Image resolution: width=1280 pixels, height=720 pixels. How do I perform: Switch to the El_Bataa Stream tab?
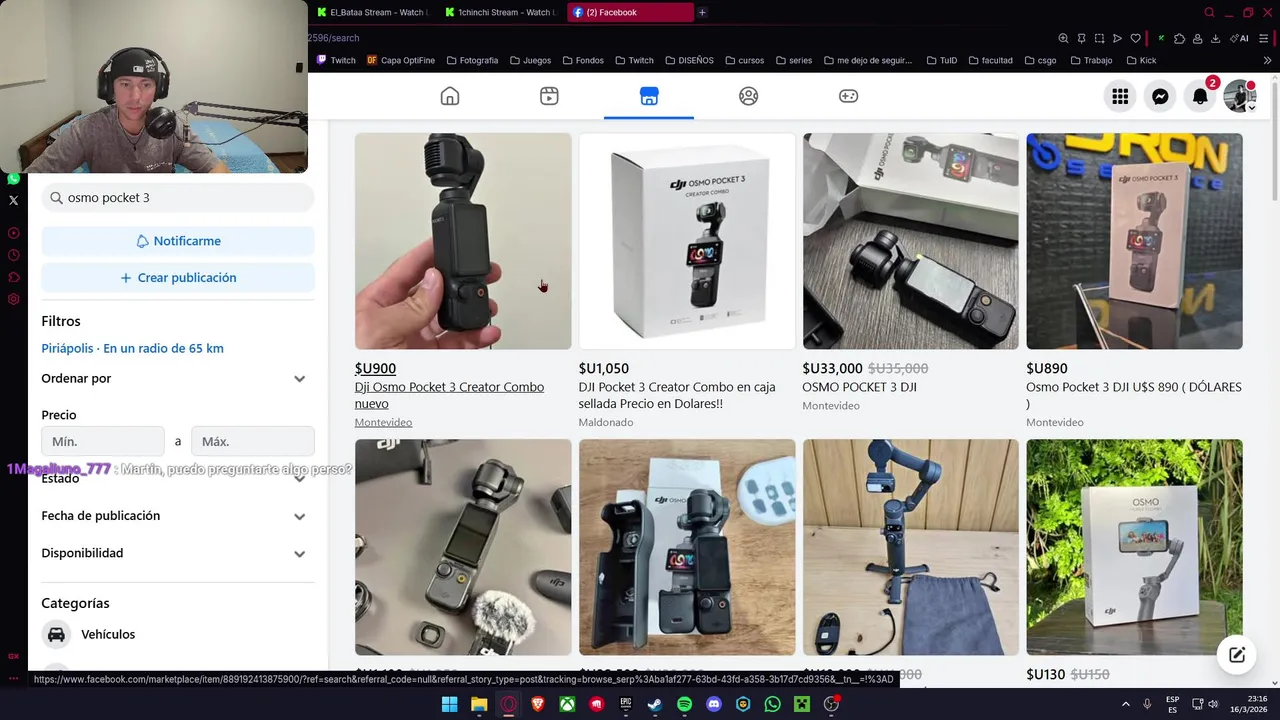(370, 12)
